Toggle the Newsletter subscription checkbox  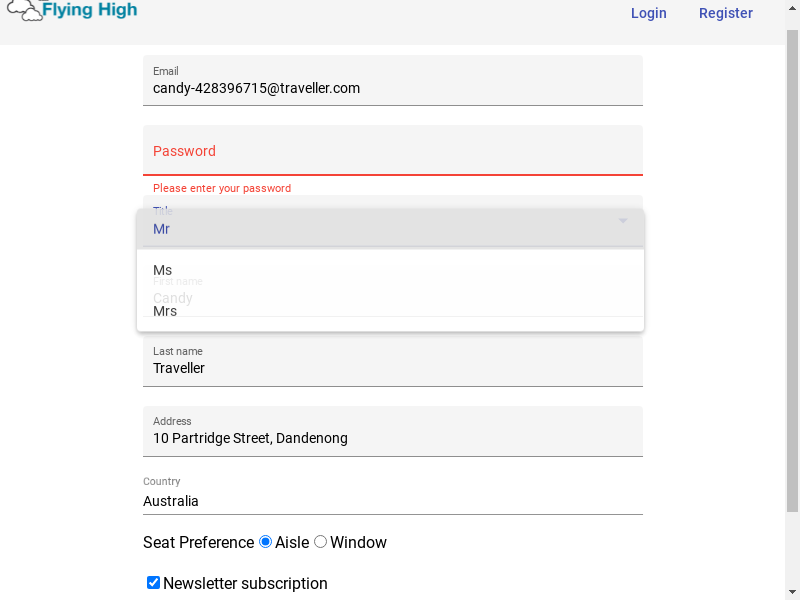pos(153,583)
